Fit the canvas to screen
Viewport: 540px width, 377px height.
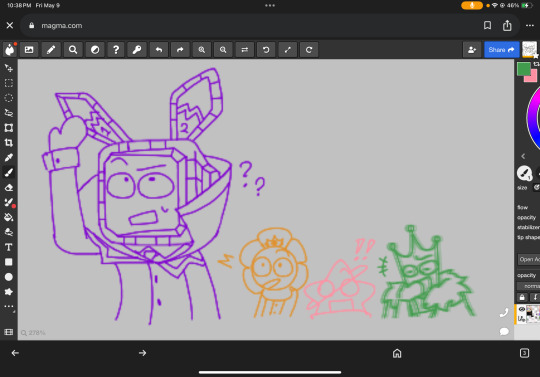[x=288, y=50]
